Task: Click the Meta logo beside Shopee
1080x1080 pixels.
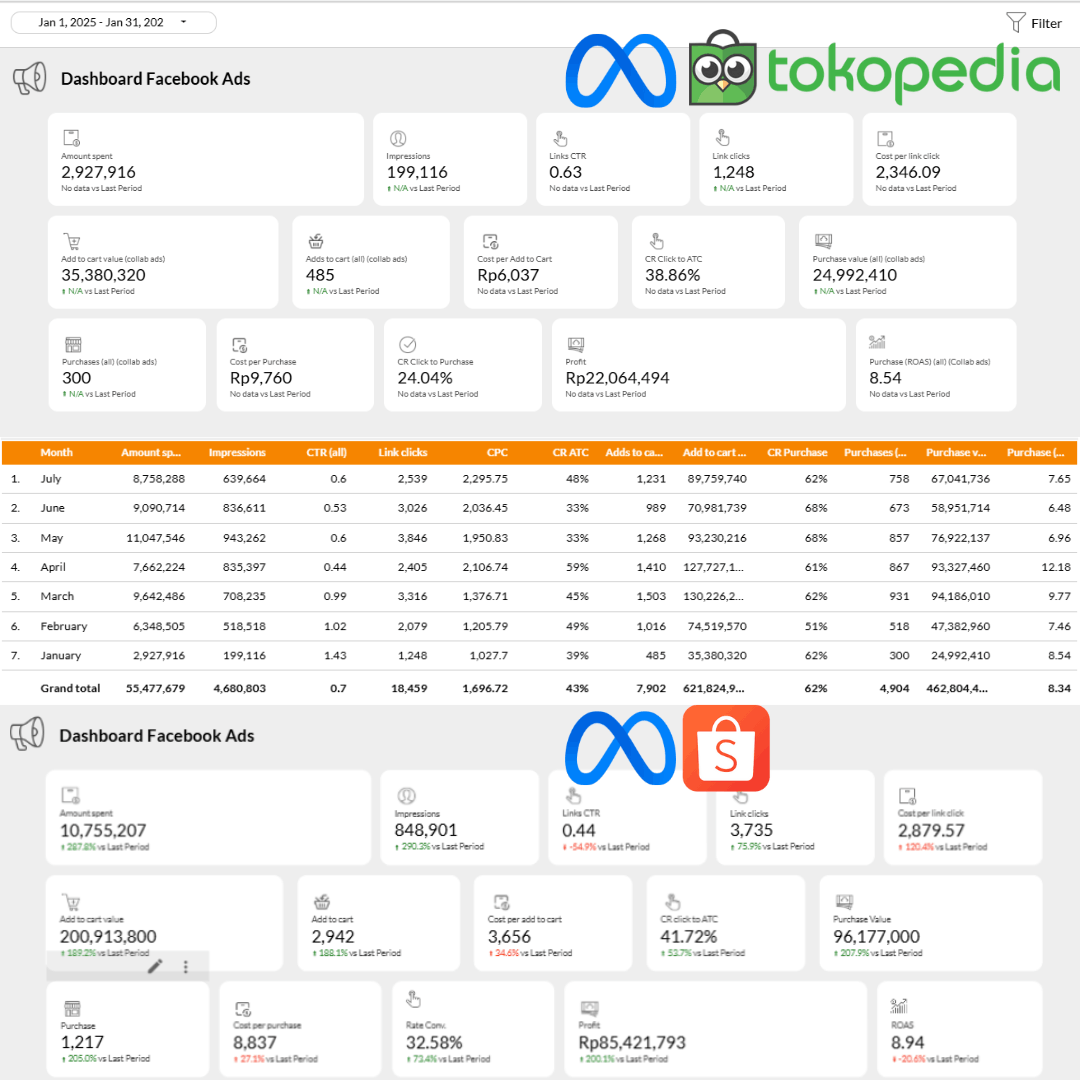Action: tap(620, 748)
